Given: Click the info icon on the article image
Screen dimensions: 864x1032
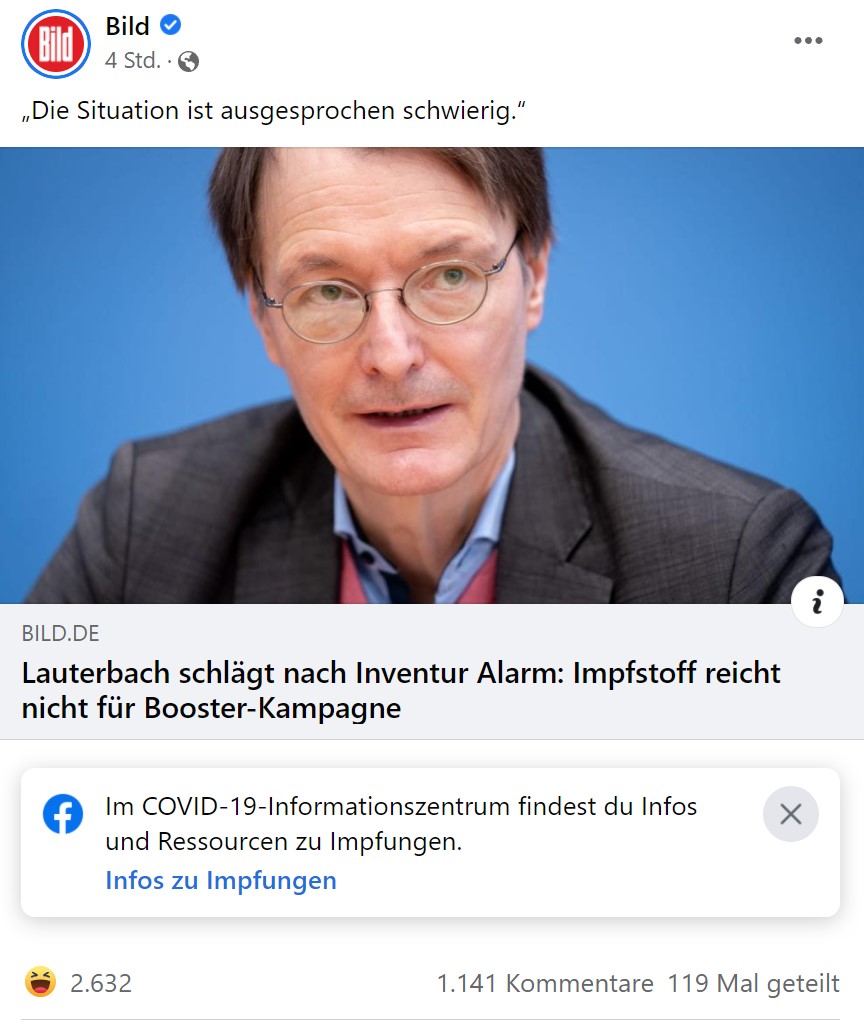Looking at the screenshot, I should (817, 602).
